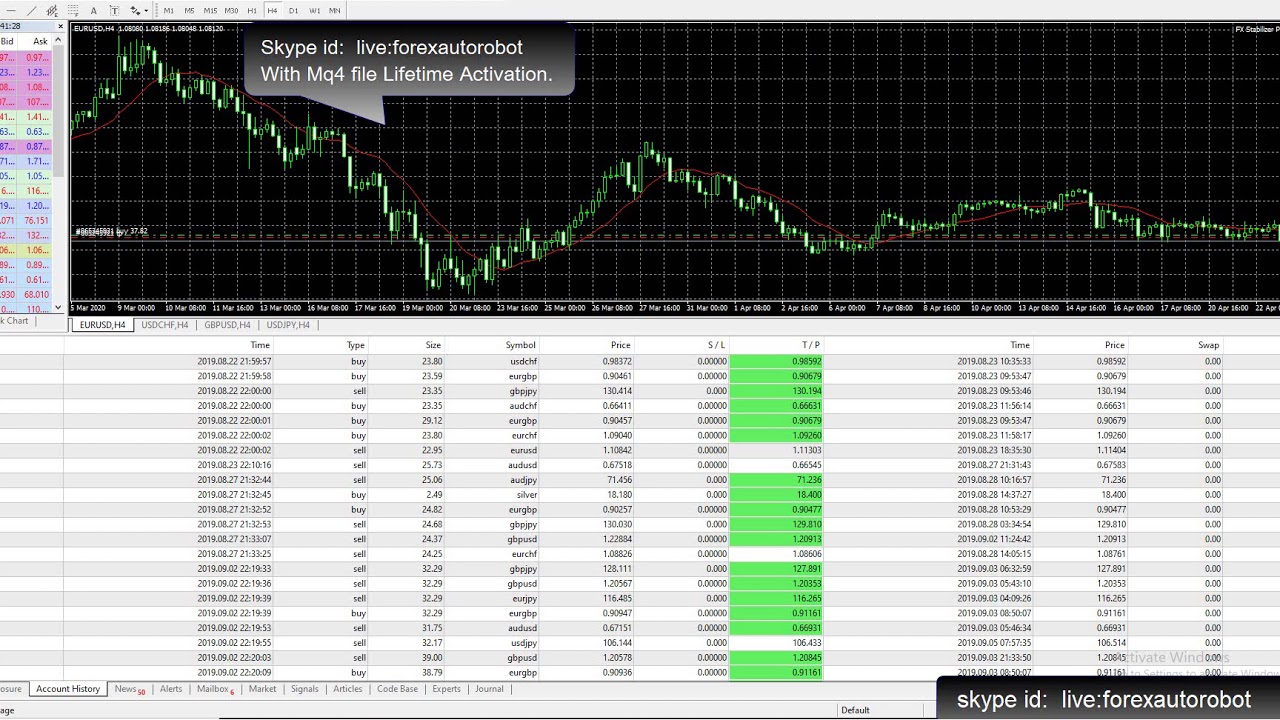Select the text 'A' tool
Screen dimensions: 1280x720
point(94,11)
